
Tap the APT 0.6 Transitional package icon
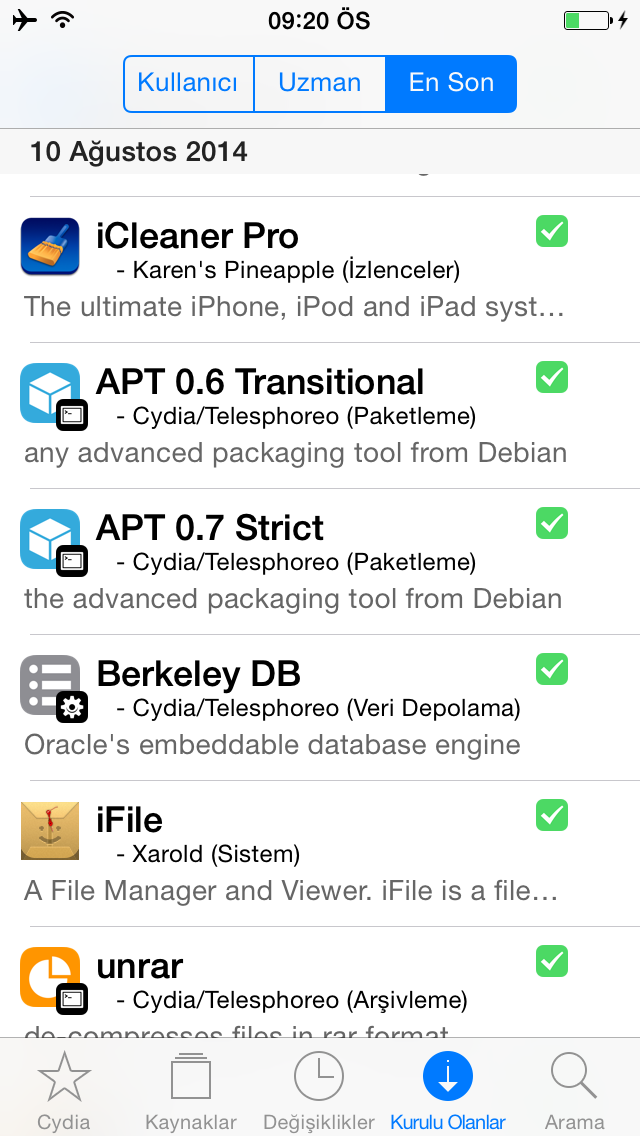click(x=50, y=393)
